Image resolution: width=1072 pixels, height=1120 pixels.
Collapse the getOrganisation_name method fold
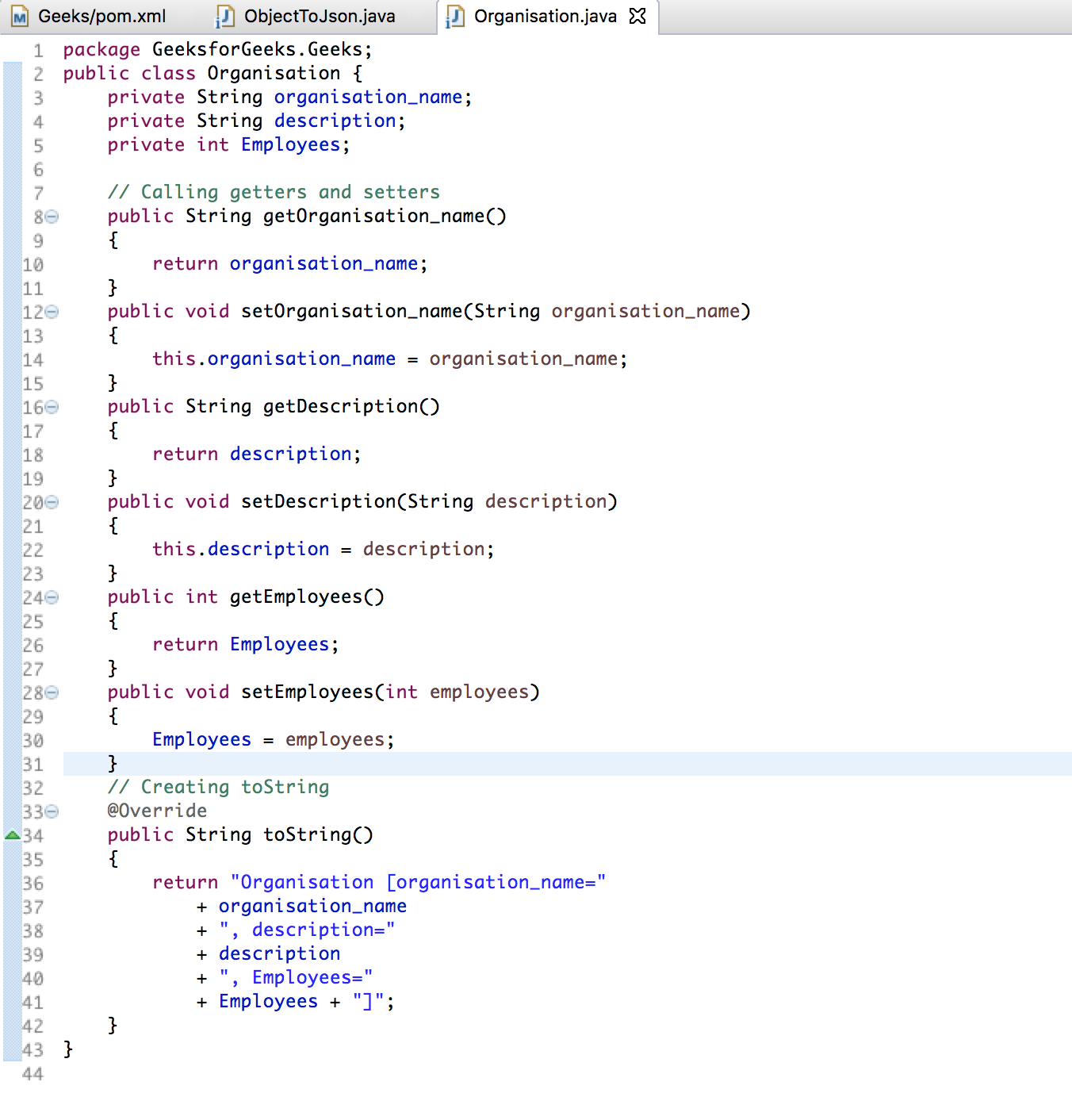coord(52,217)
